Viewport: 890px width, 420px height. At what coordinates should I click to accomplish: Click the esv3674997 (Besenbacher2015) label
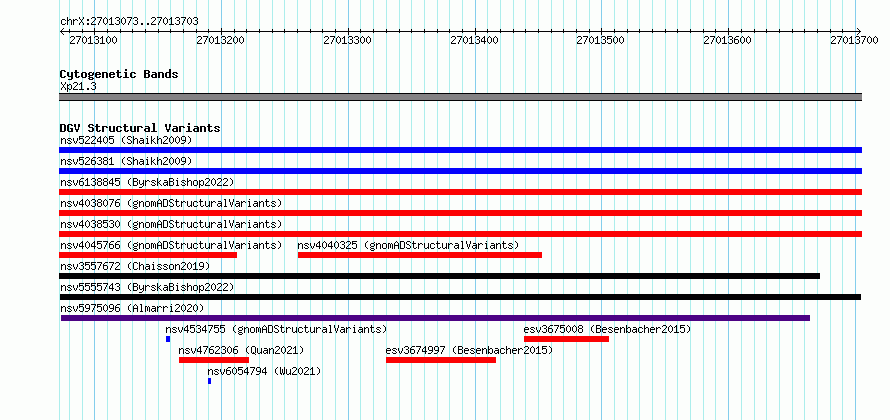[469, 350]
